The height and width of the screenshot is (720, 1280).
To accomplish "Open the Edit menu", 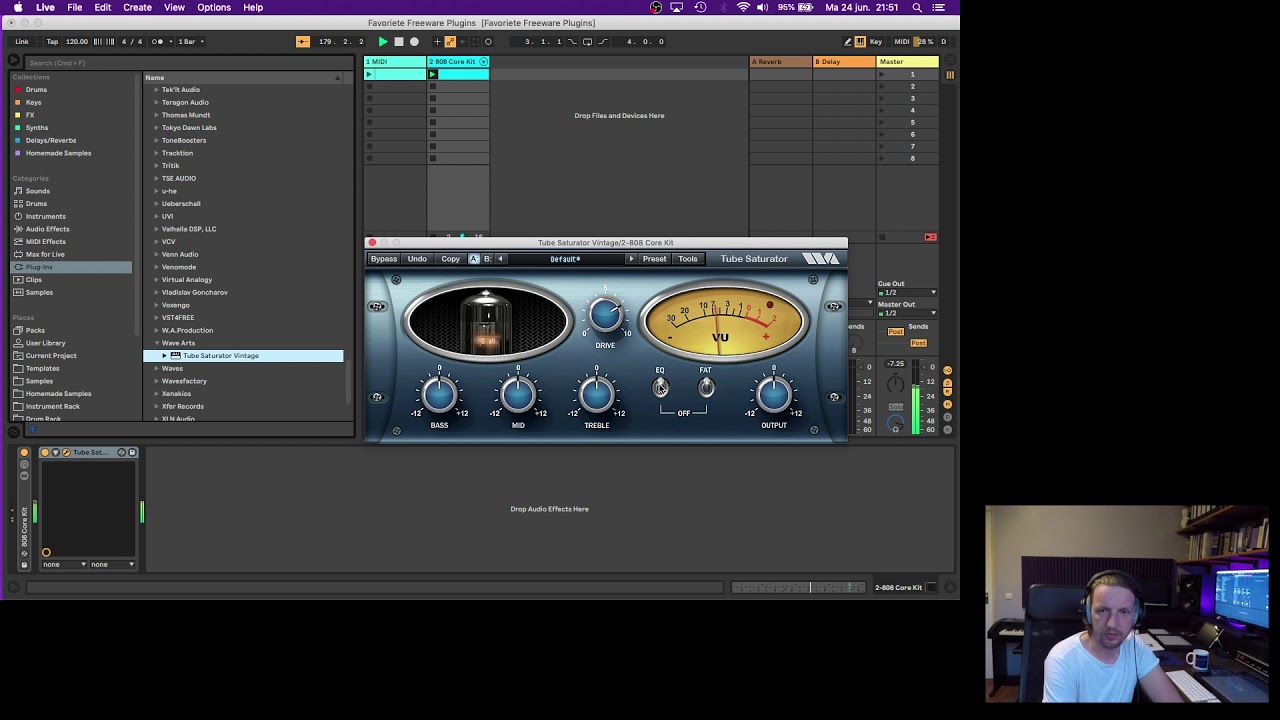I will point(103,7).
